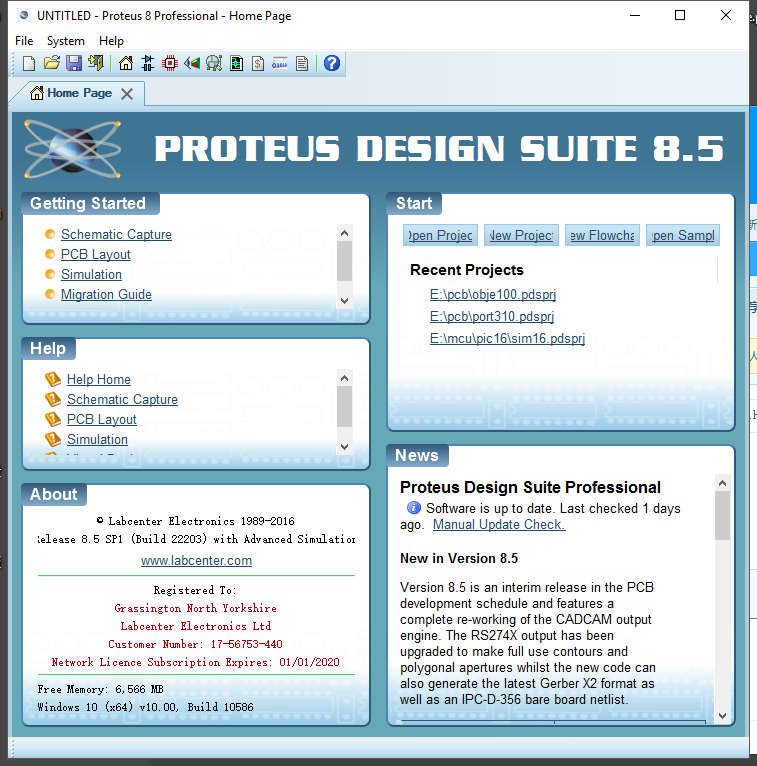Click the book icon beside Help Home
The image size is (757, 766).
pyautogui.click(x=53, y=379)
